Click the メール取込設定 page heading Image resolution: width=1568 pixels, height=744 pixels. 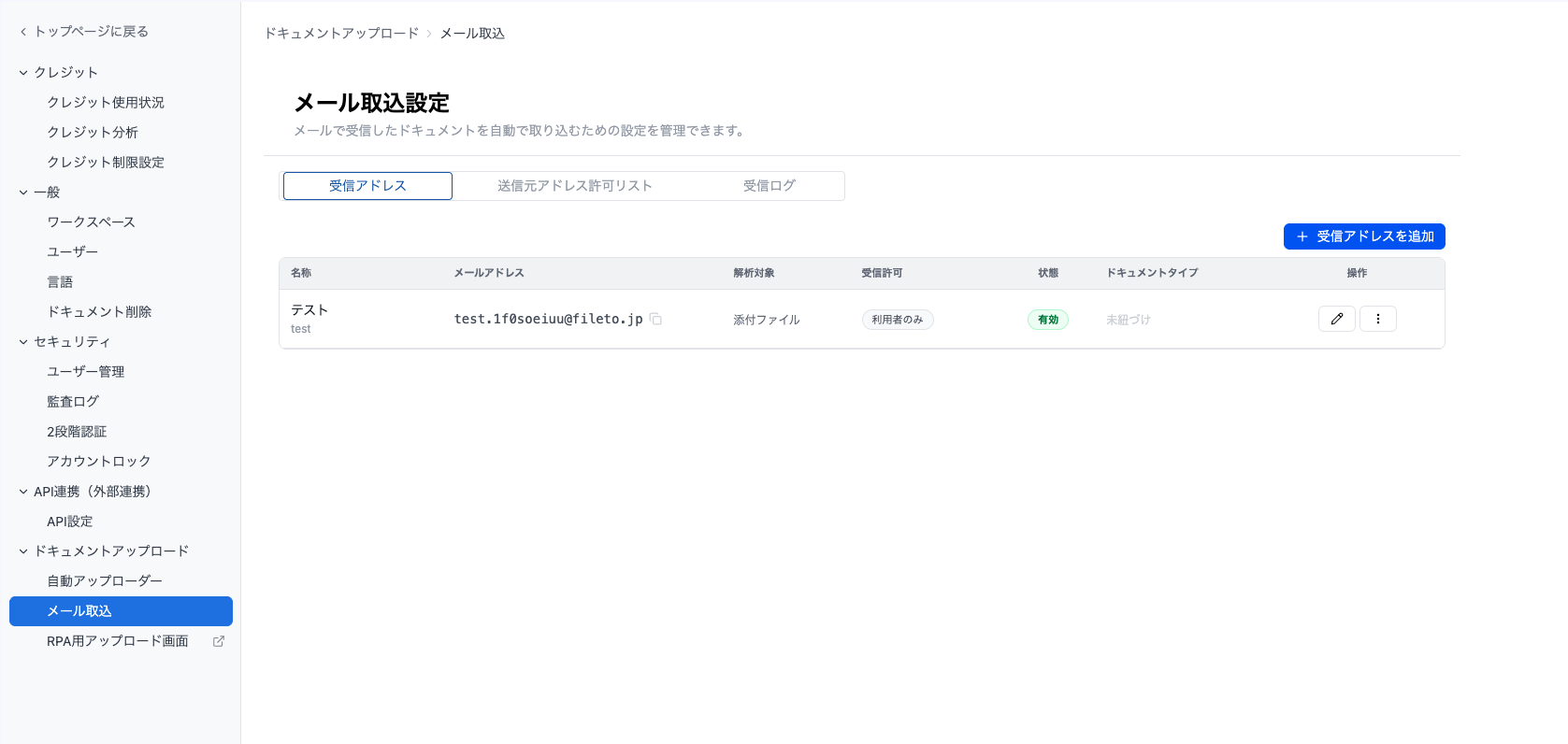372,103
